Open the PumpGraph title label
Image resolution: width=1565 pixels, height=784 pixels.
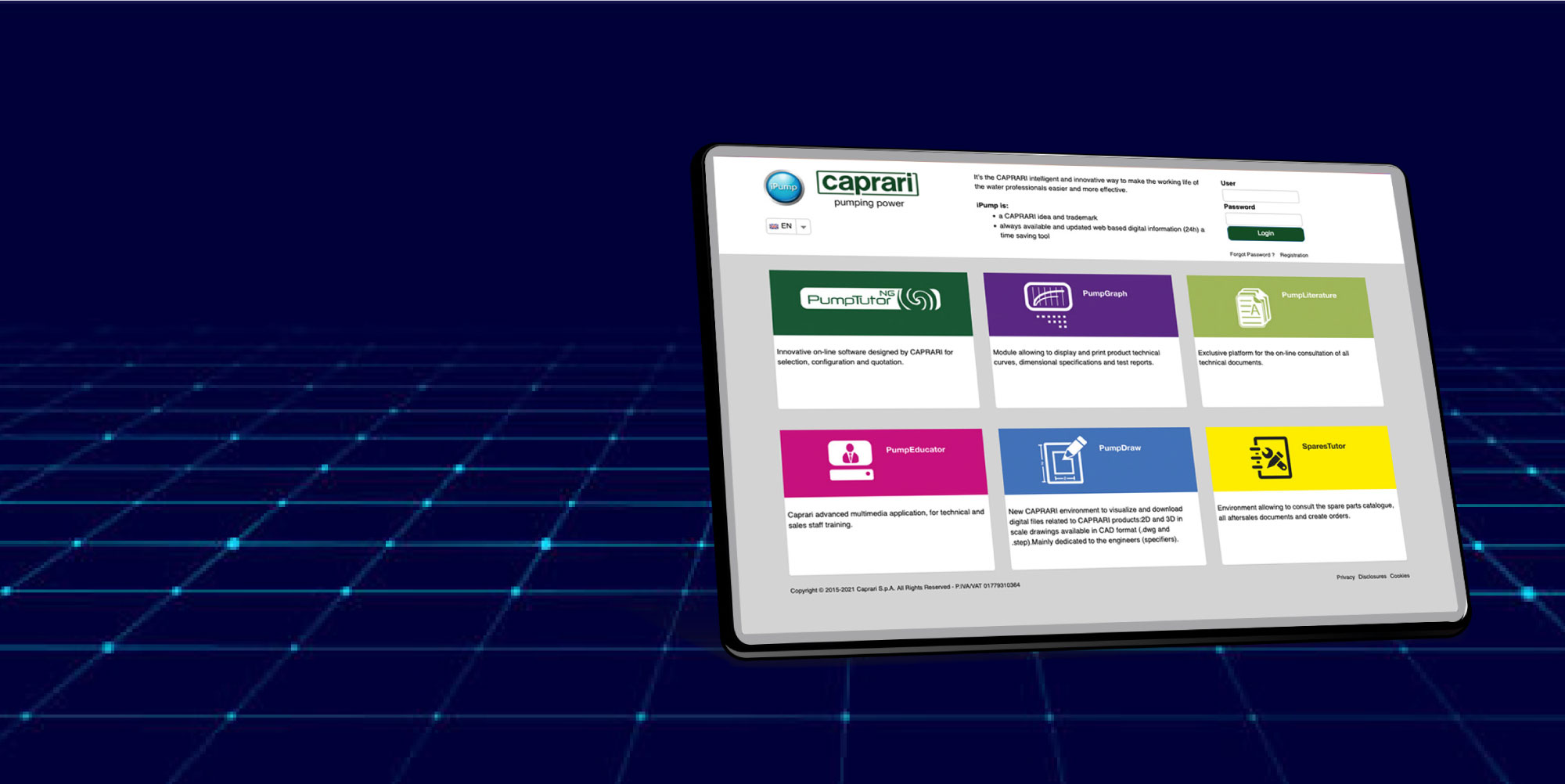point(1105,293)
